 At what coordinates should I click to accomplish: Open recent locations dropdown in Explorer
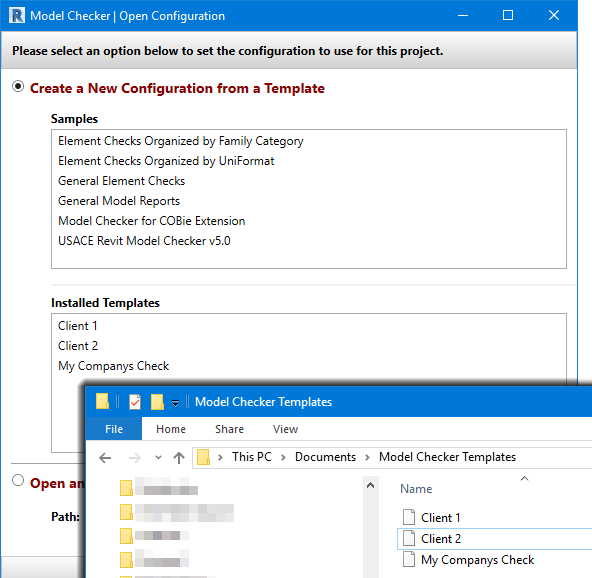tap(158, 458)
